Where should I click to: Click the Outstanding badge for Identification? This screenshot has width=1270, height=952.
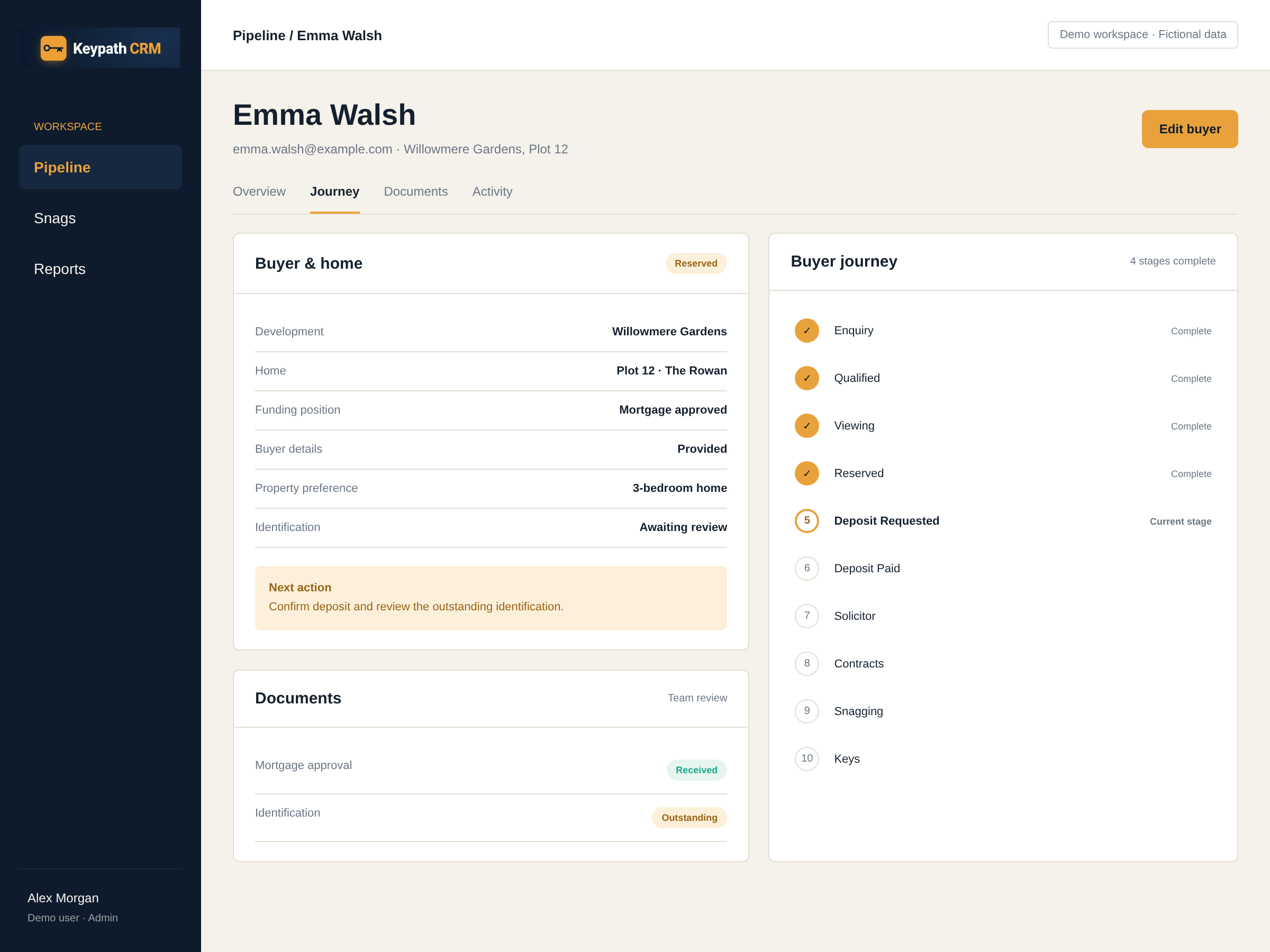pyautogui.click(x=689, y=818)
